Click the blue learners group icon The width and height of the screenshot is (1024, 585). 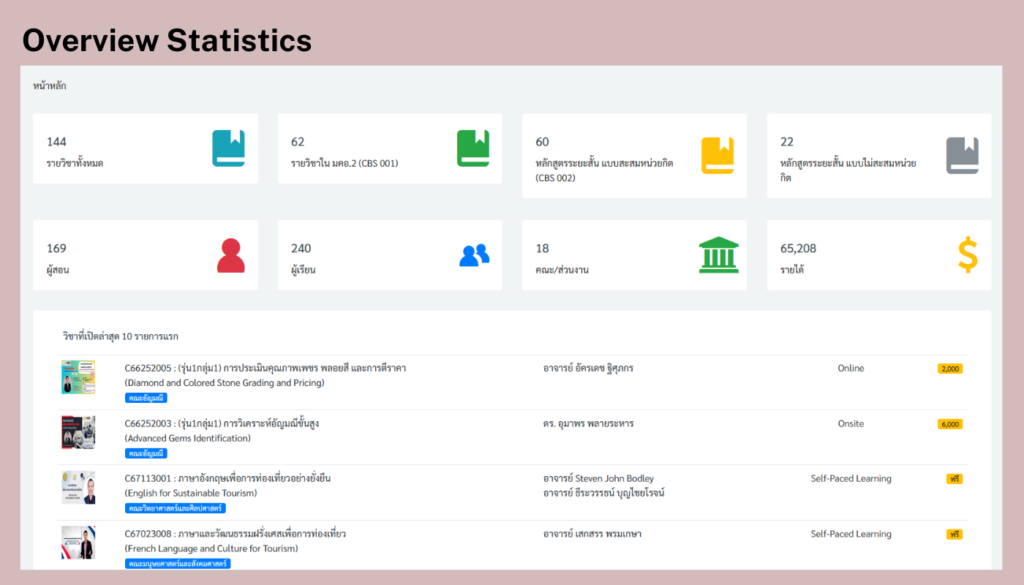tap(474, 256)
